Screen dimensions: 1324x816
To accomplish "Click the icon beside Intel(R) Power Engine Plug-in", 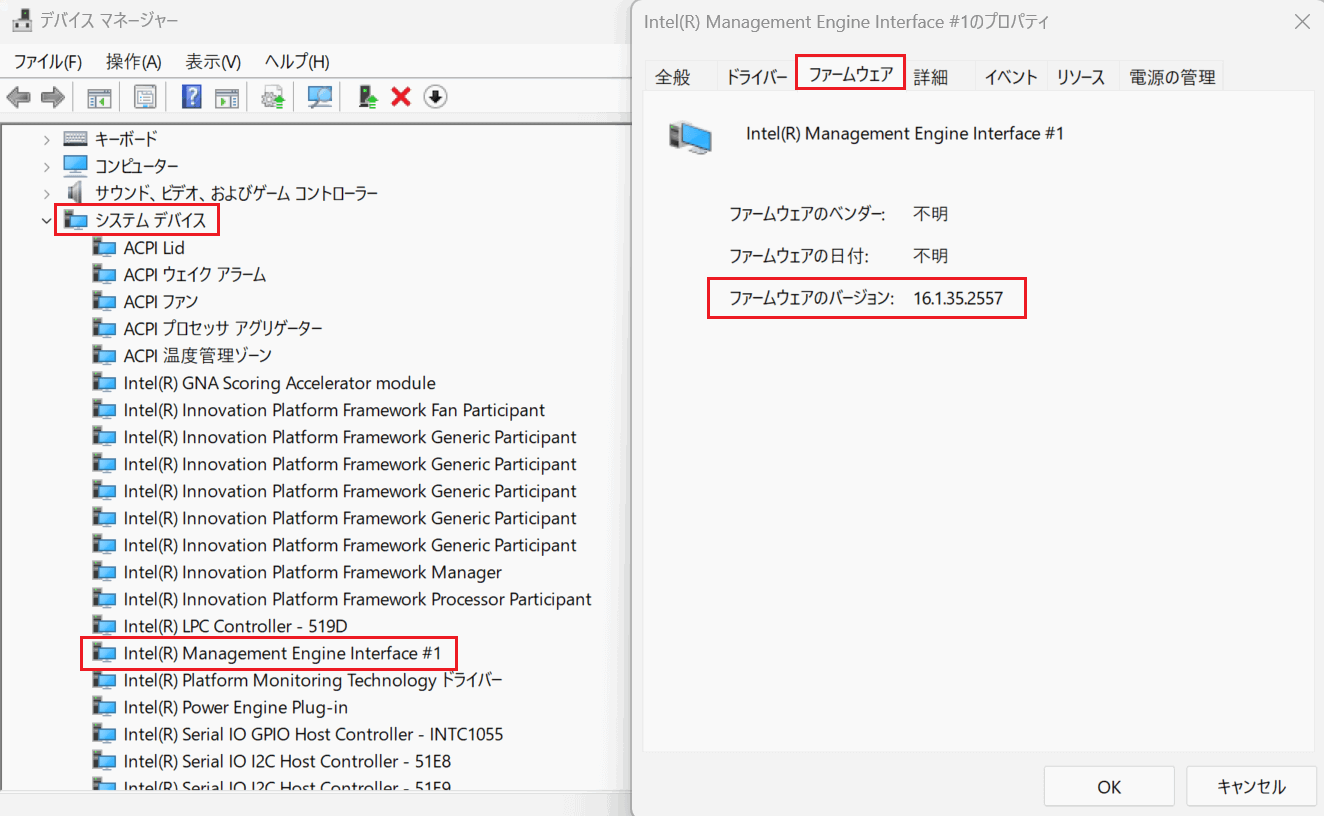I will point(104,707).
